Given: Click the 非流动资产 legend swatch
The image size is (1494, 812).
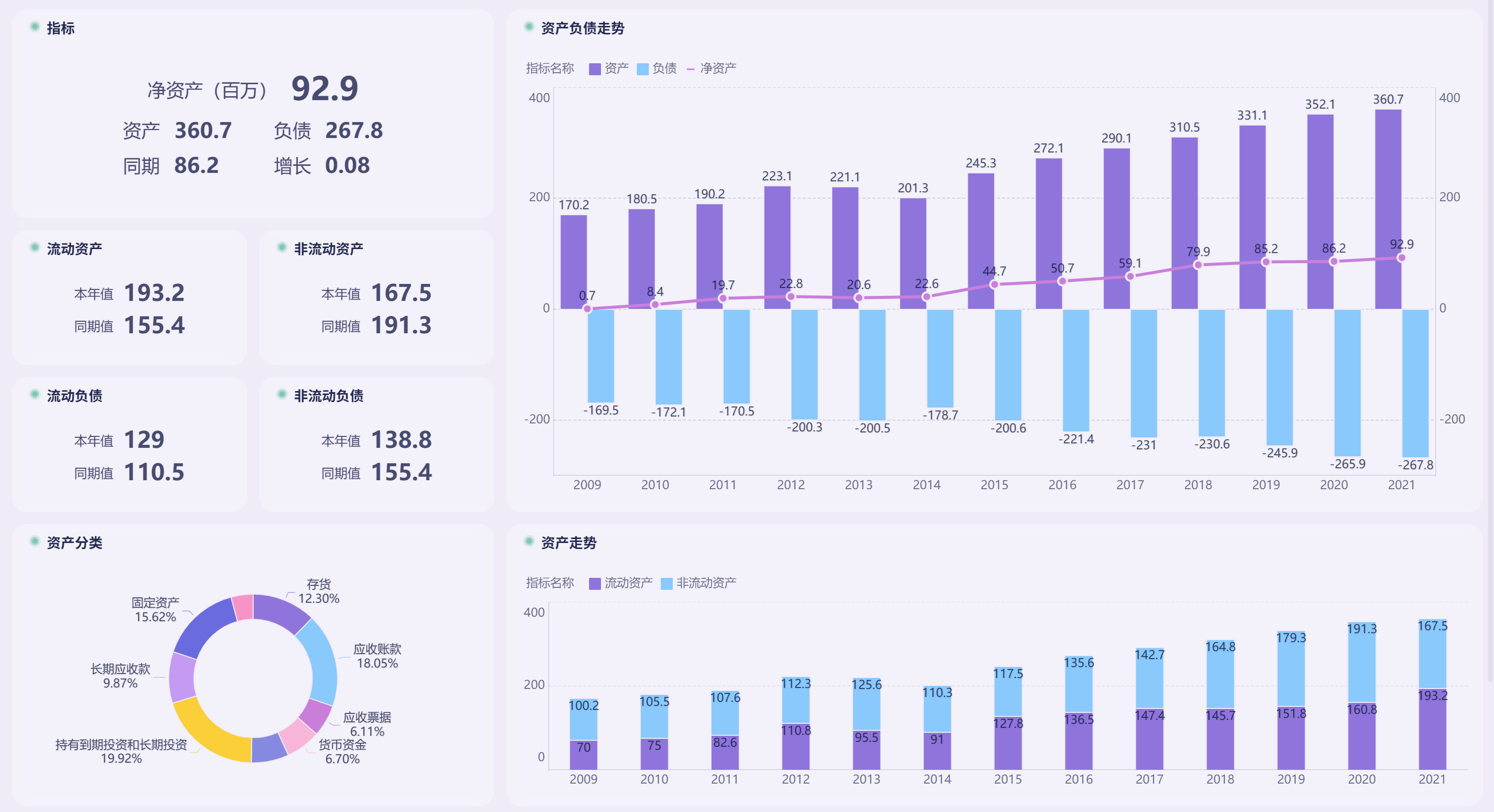Looking at the screenshot, I should pyautogui.click(x=667, y=584).
